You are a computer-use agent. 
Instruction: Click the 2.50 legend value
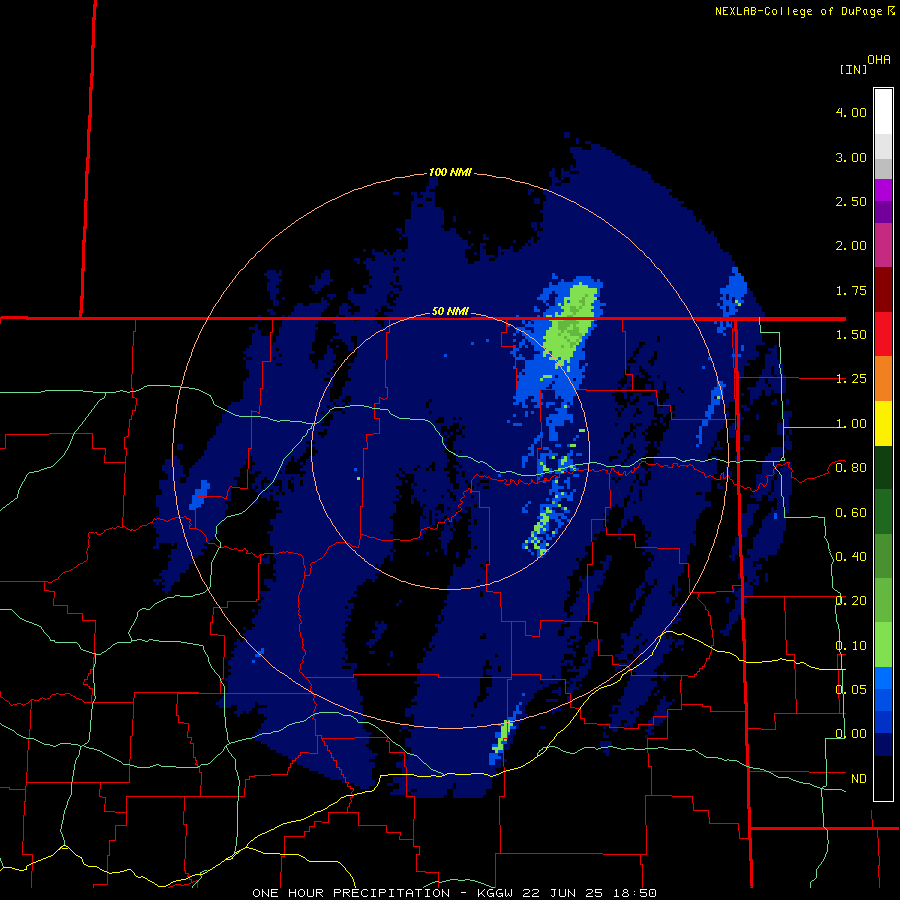point(851,201)
